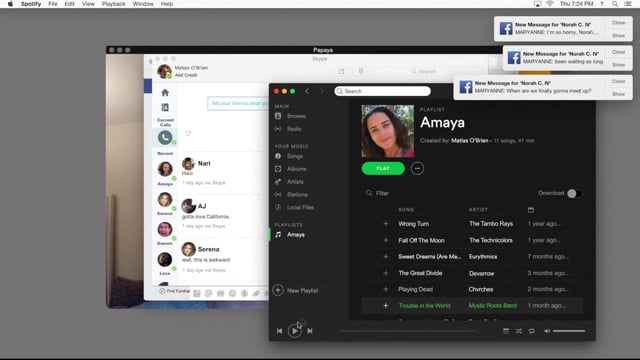Screen dimensions: 640x360
Task: Toggle repeat playback icon
Action: click(x=531, y=331)
